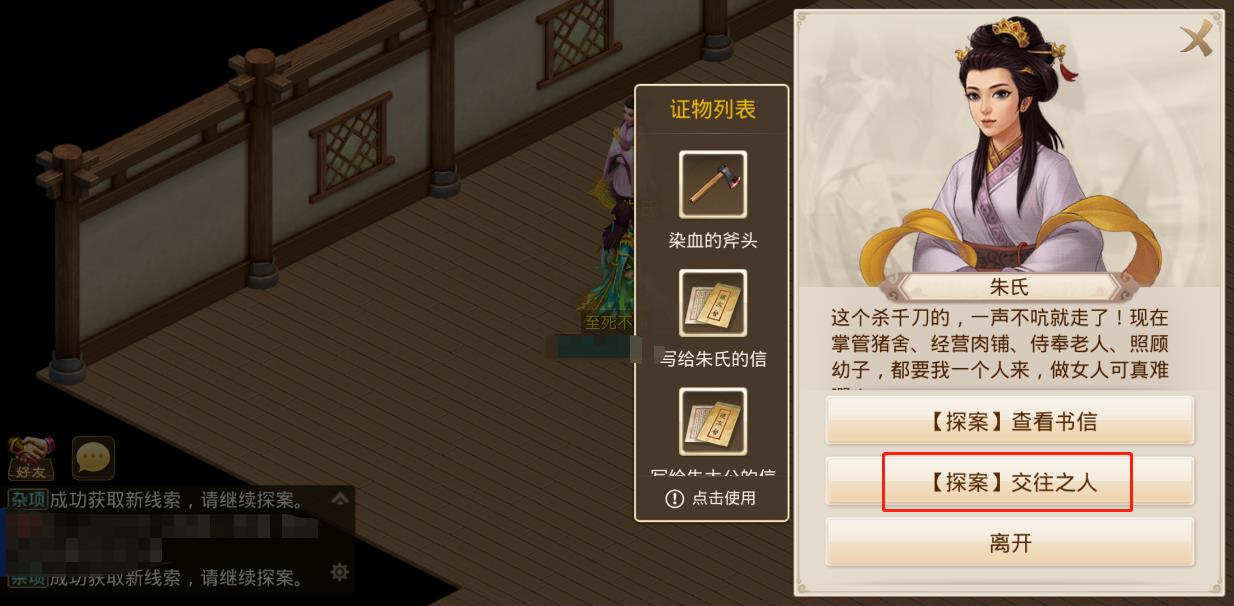The image size is (1234, 606).
Task: Click the 写给朱氏的信 text label
Action: 713,358
